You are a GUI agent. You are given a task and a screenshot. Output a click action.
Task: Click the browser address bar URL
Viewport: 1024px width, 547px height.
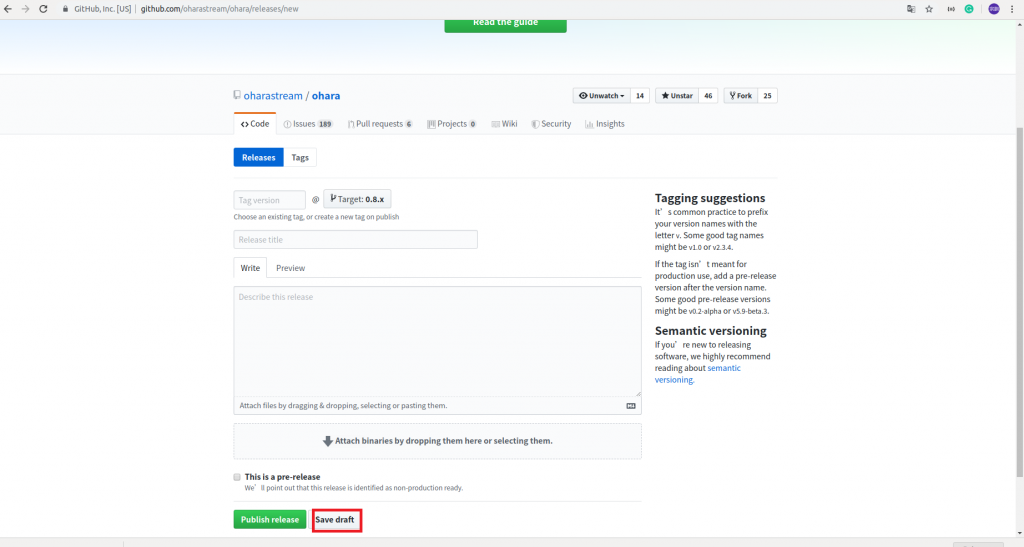pos(219,9)
